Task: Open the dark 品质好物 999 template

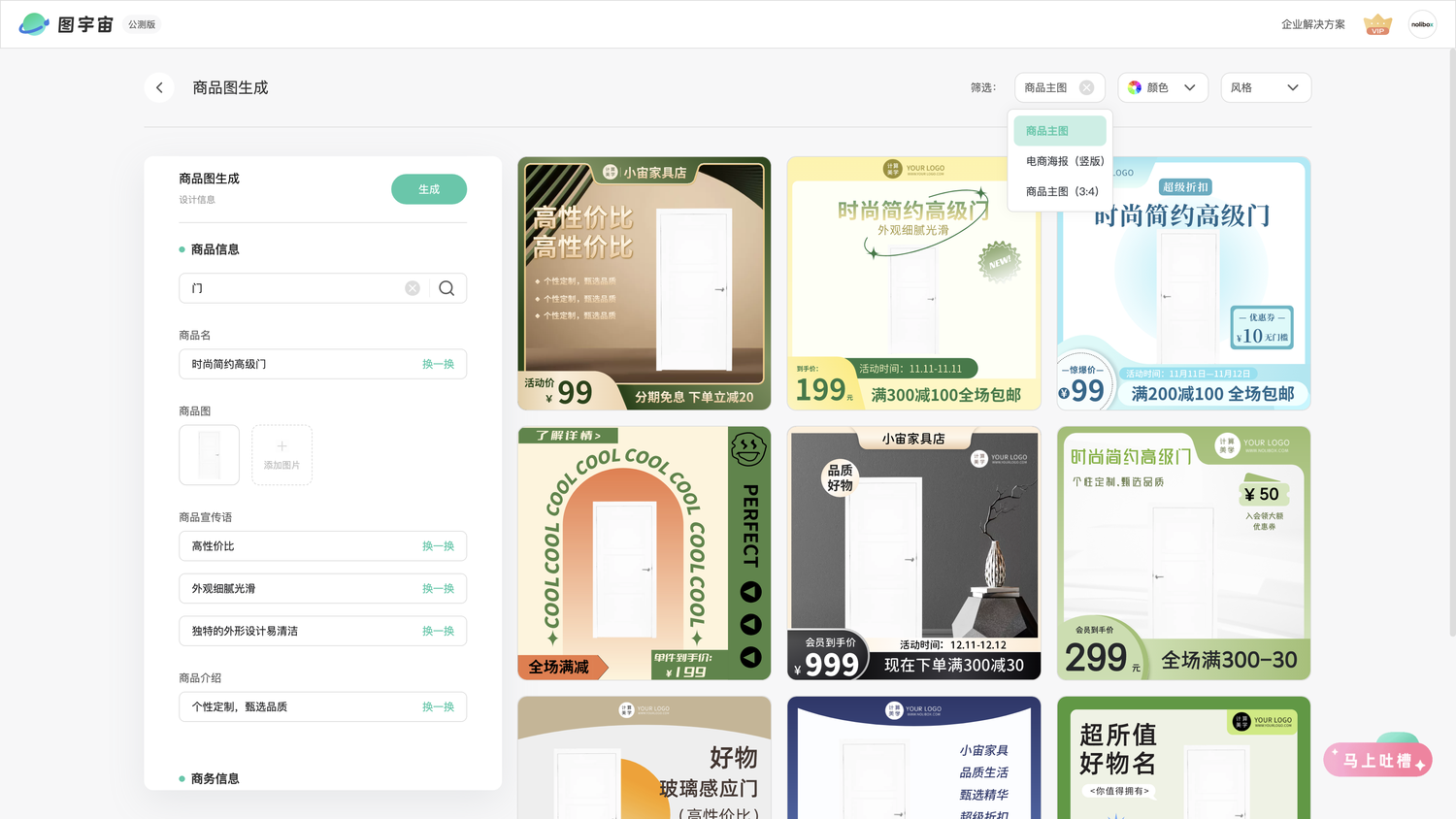Action: coord(913,553)
